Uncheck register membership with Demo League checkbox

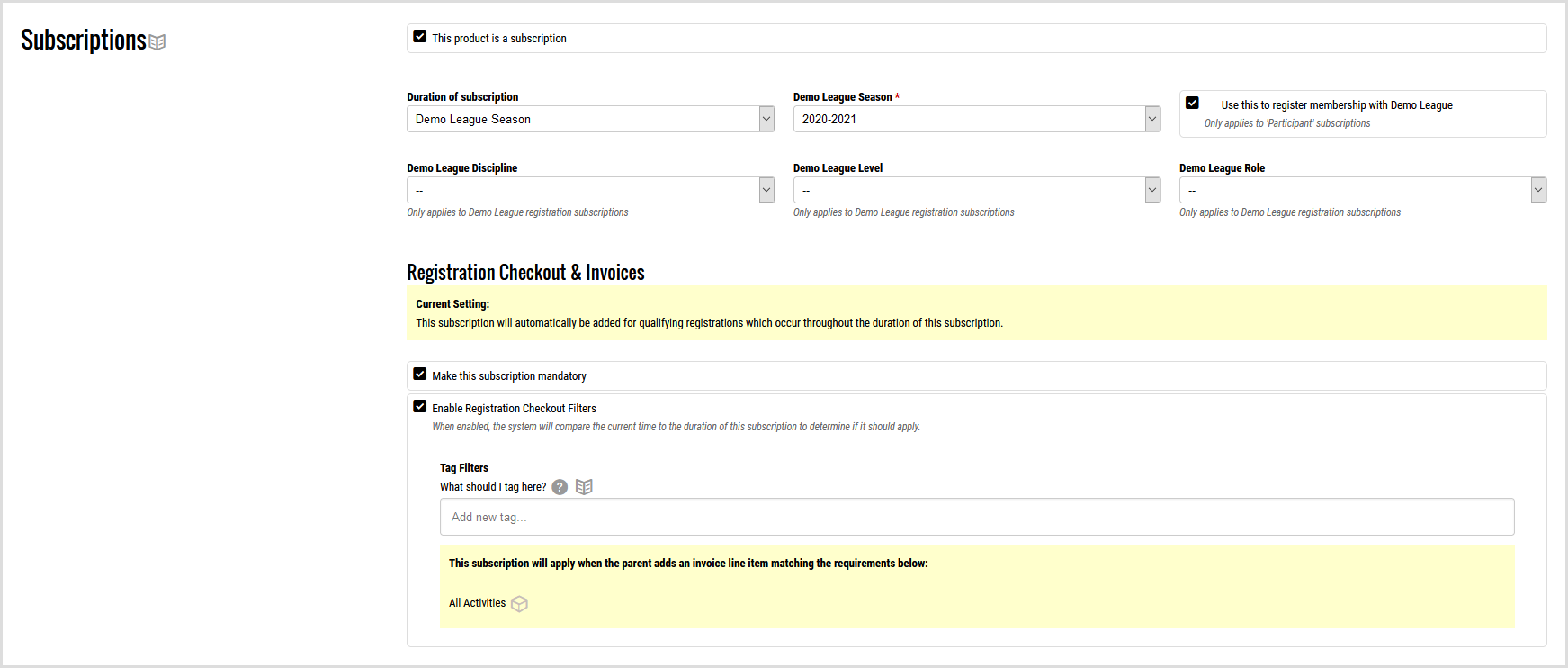point(1192,104)
